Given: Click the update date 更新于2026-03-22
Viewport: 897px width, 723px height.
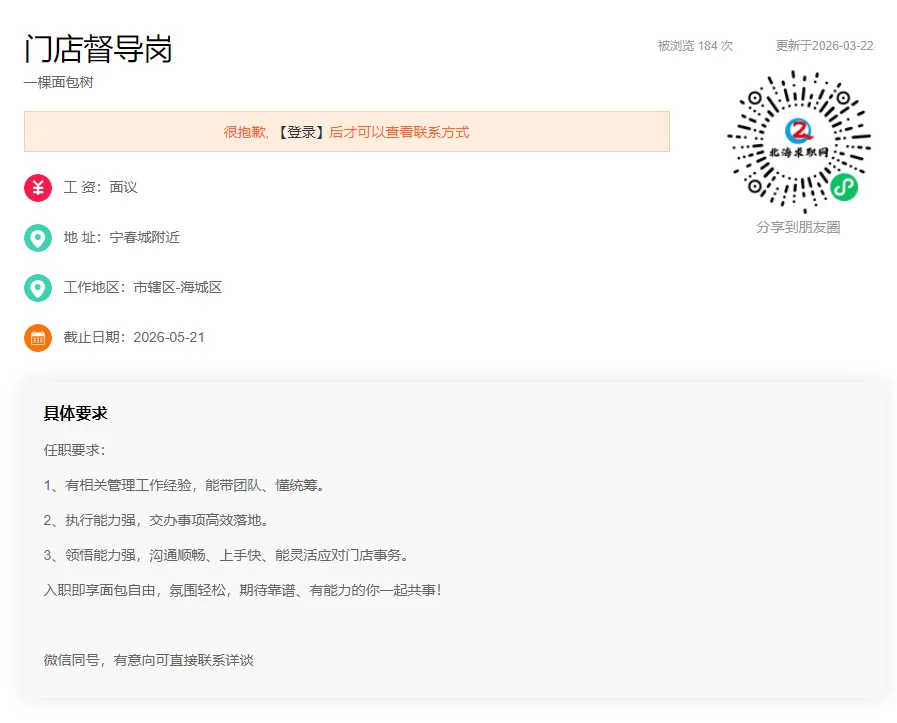Looking at the screenshot, I should (823, 45).
